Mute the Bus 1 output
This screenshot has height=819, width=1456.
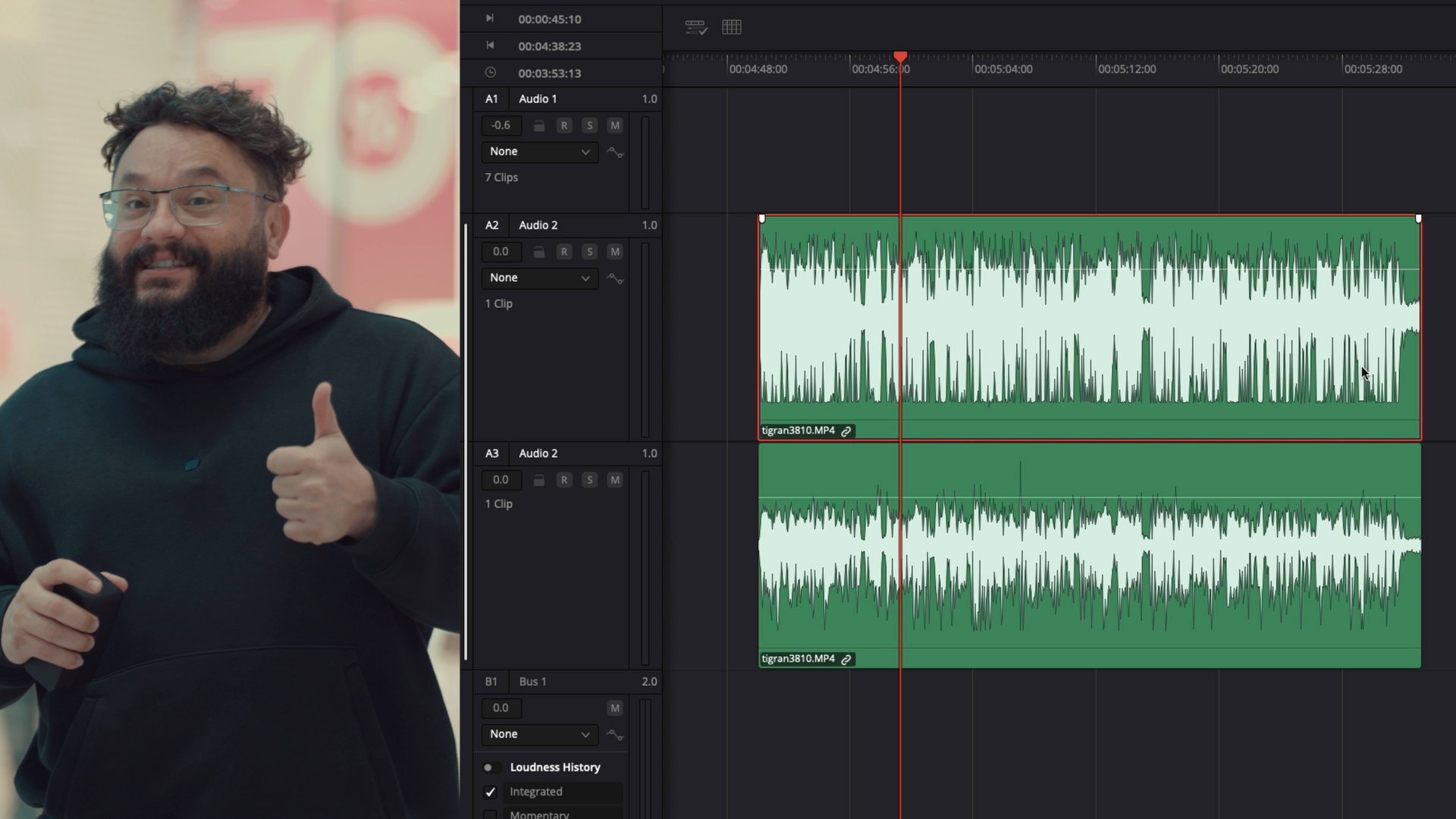615,708
